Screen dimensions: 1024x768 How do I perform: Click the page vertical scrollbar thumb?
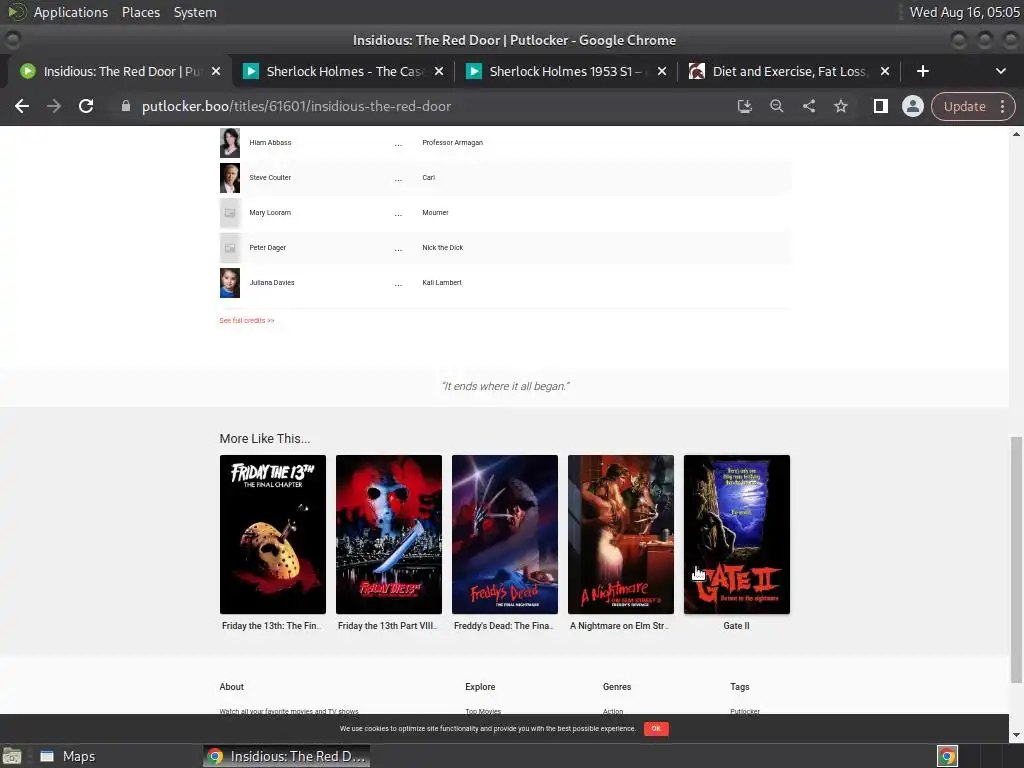click(1016, 560)
